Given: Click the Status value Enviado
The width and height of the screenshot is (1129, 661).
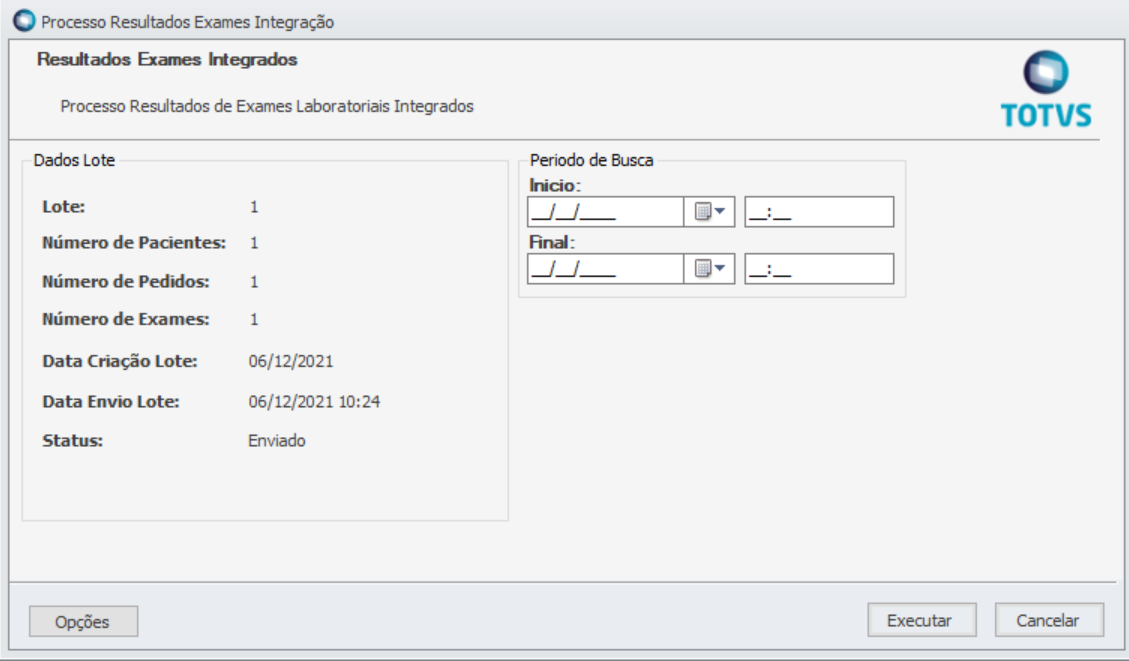Looking at the screenshot, I should (276, 441).
